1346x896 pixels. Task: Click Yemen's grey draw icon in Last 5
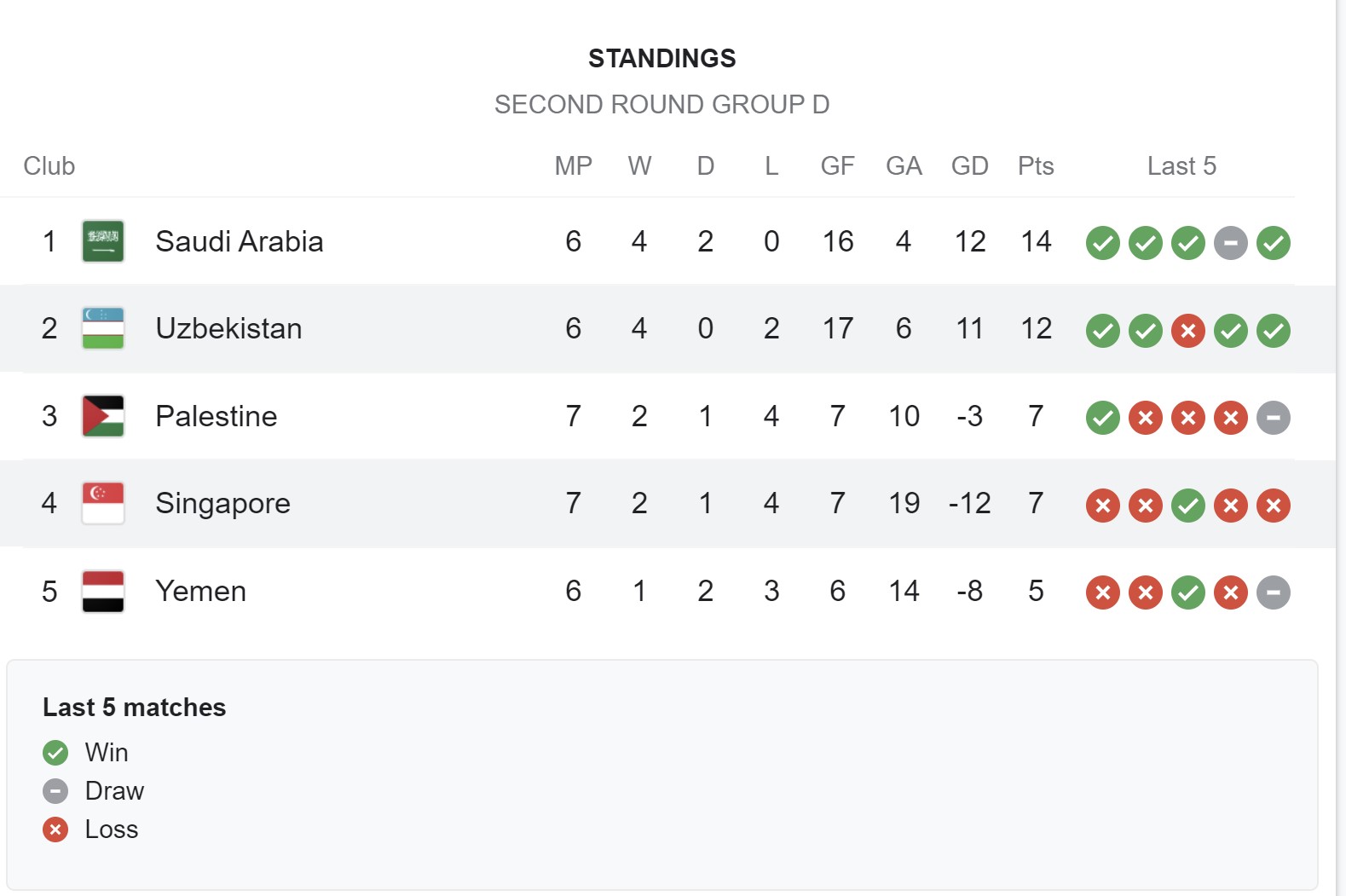1273,593
